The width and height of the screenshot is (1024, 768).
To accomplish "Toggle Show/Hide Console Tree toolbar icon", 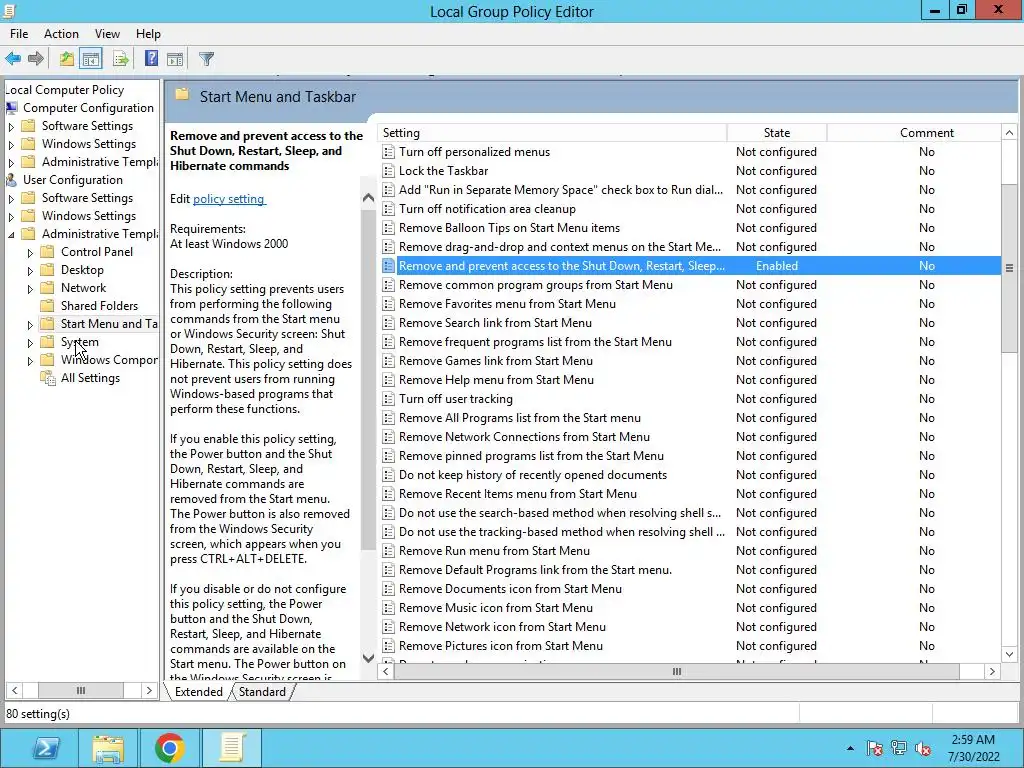I will click(91, 59).
